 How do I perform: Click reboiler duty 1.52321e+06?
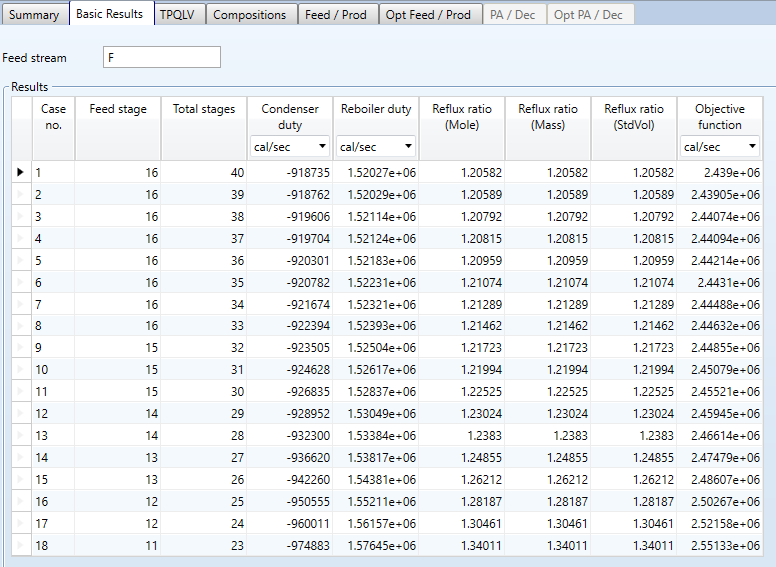coord(376,304)
